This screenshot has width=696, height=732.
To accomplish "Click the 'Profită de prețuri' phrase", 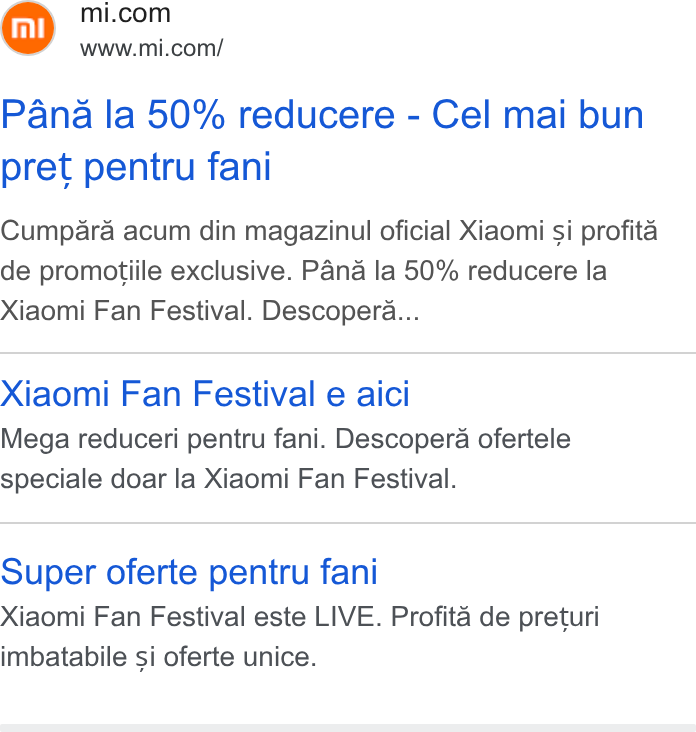I will 495,618.
